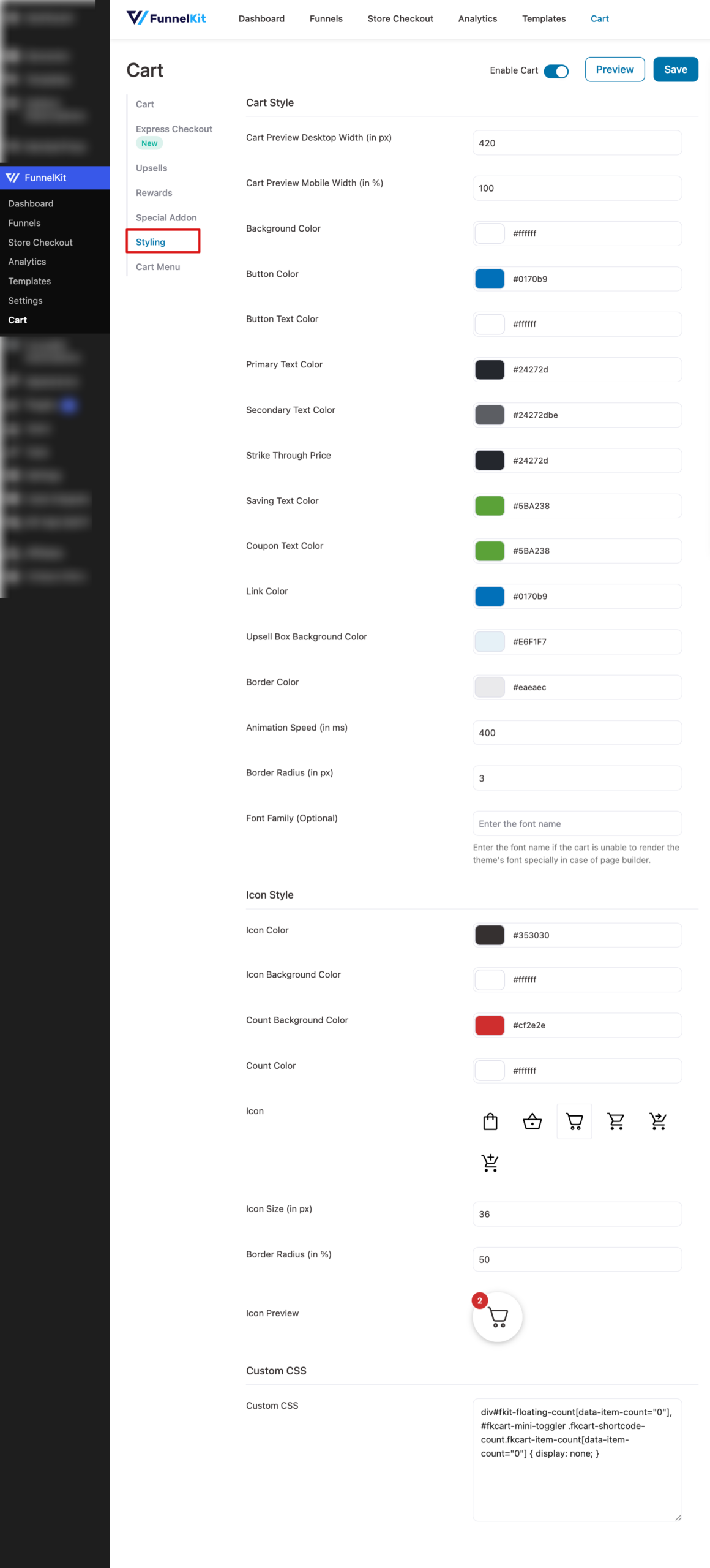The image size is (710, 1568).
Task: Click the Icon Size field
Action: click(x=577, y=1214)
